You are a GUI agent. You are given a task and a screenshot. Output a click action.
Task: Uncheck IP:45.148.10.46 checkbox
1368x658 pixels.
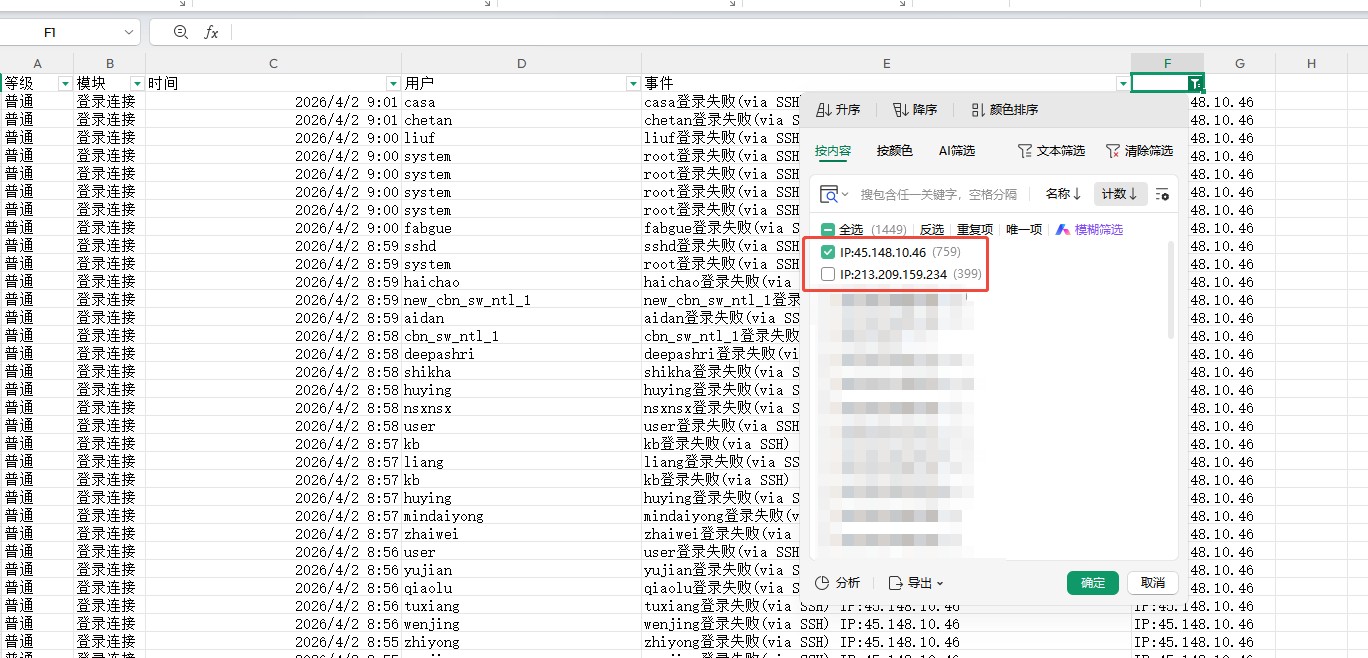tap(828, 252)
